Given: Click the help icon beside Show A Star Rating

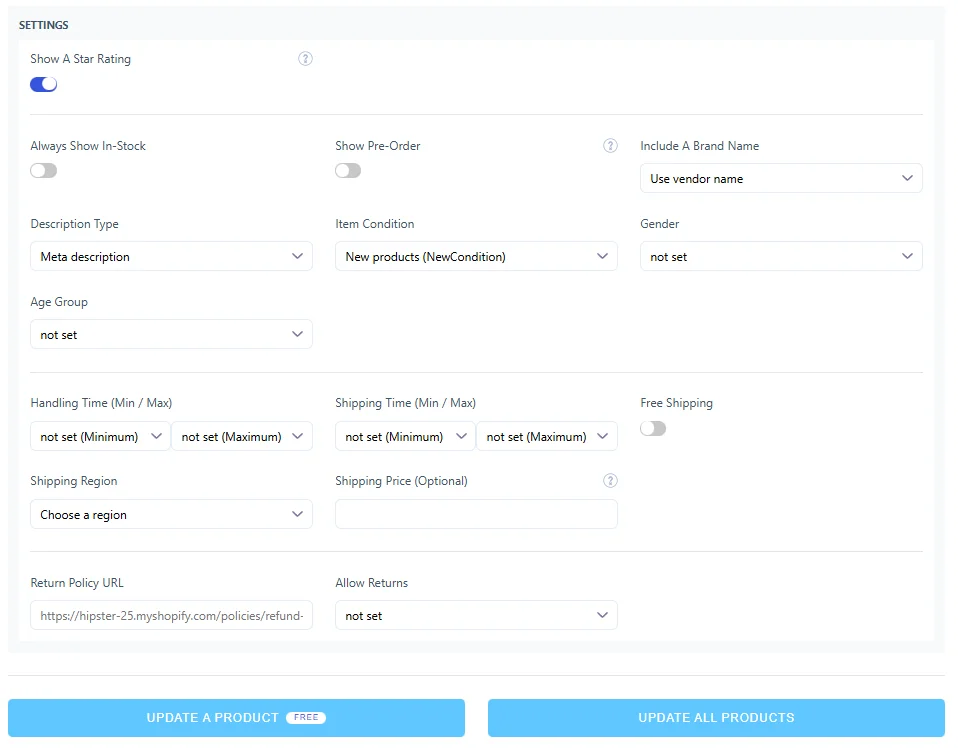Looking at the screenshot, I should click(305, 59).
